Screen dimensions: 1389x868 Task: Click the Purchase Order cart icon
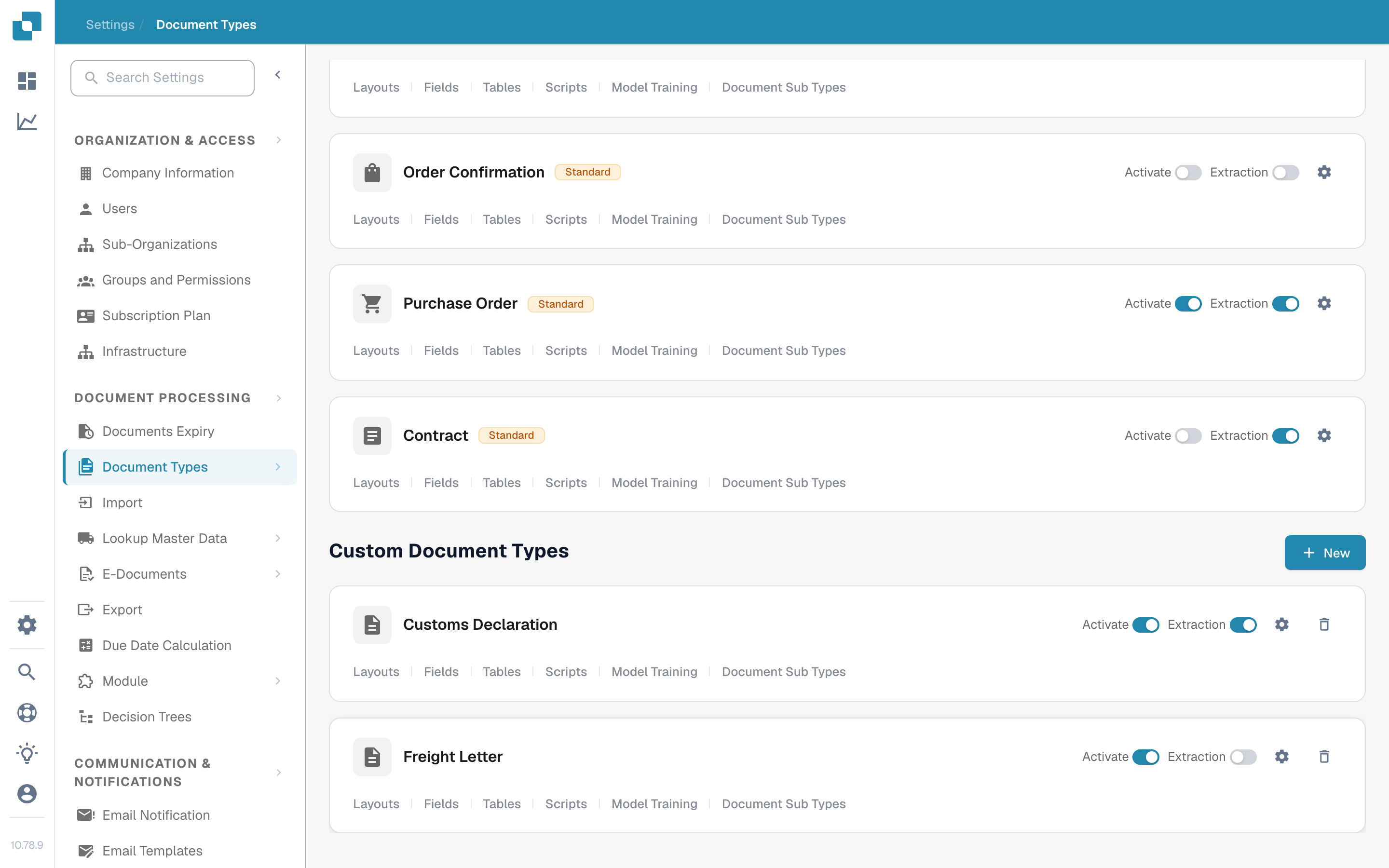tap(372, 304)
